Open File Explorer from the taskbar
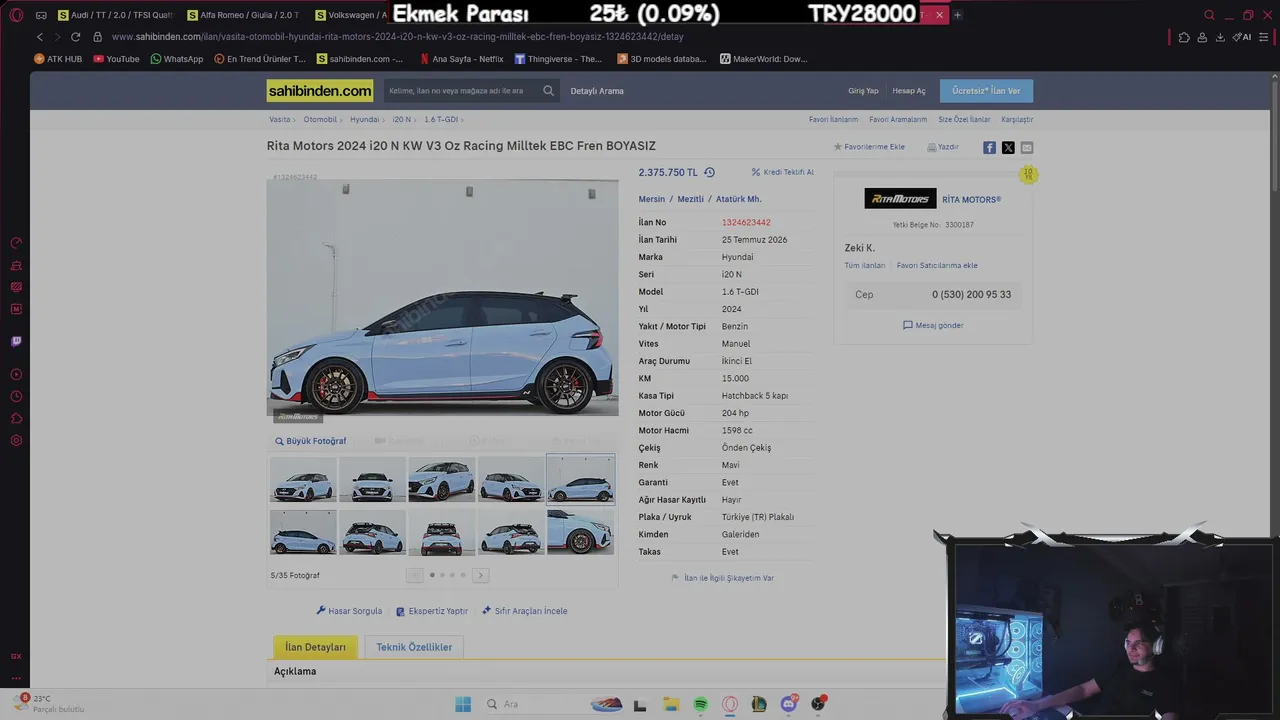Screen dimensions: 1280x720 671,704
